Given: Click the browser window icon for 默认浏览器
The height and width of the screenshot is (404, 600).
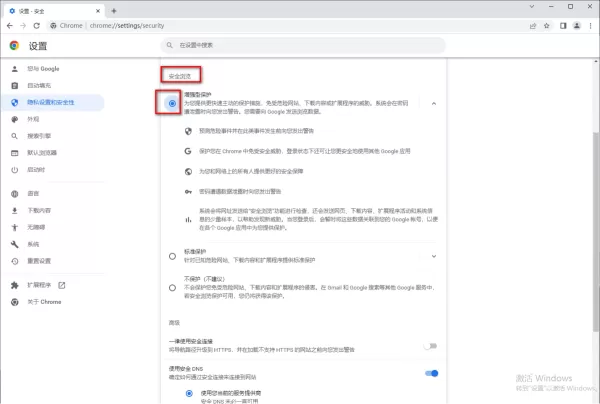Looking at the screenshot, I should click(15, 153).
